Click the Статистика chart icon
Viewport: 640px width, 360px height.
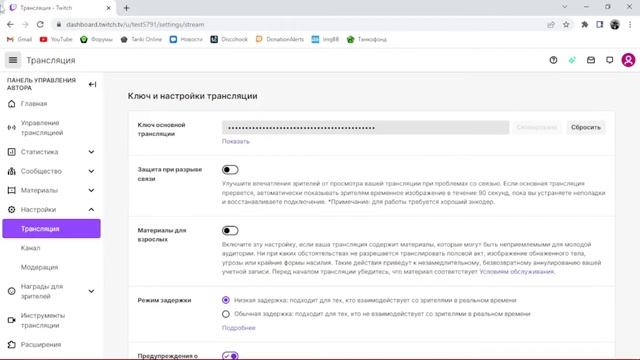(11, 152)
